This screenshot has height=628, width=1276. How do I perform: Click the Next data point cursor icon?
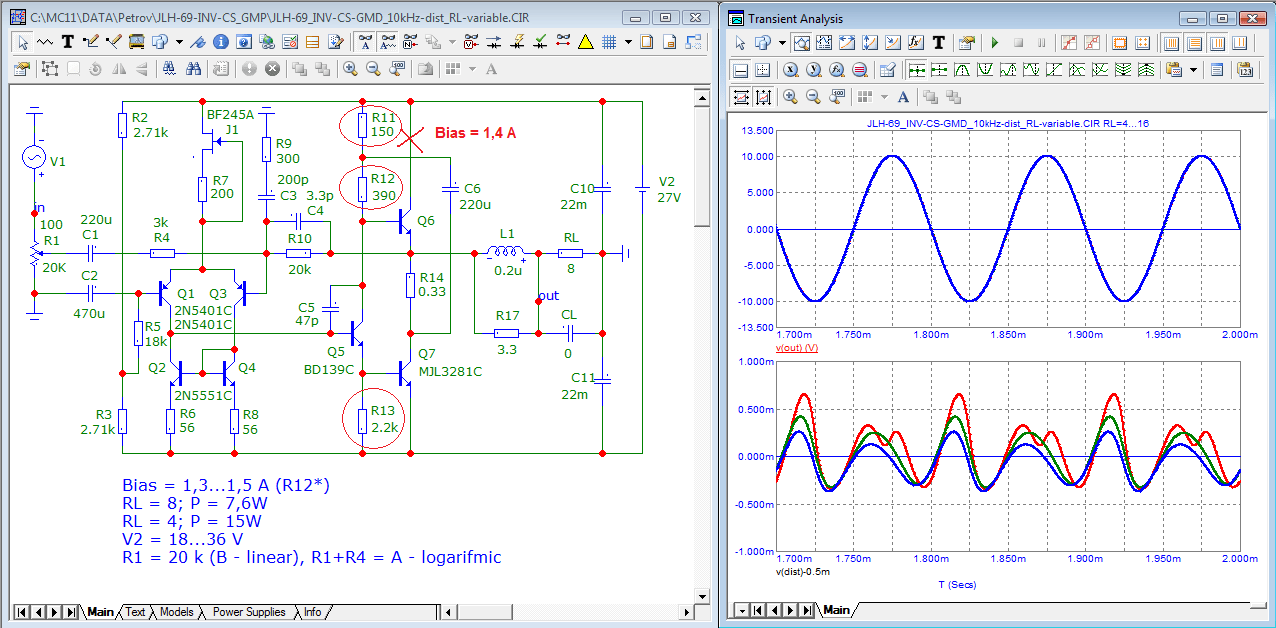tap(915, 70)
